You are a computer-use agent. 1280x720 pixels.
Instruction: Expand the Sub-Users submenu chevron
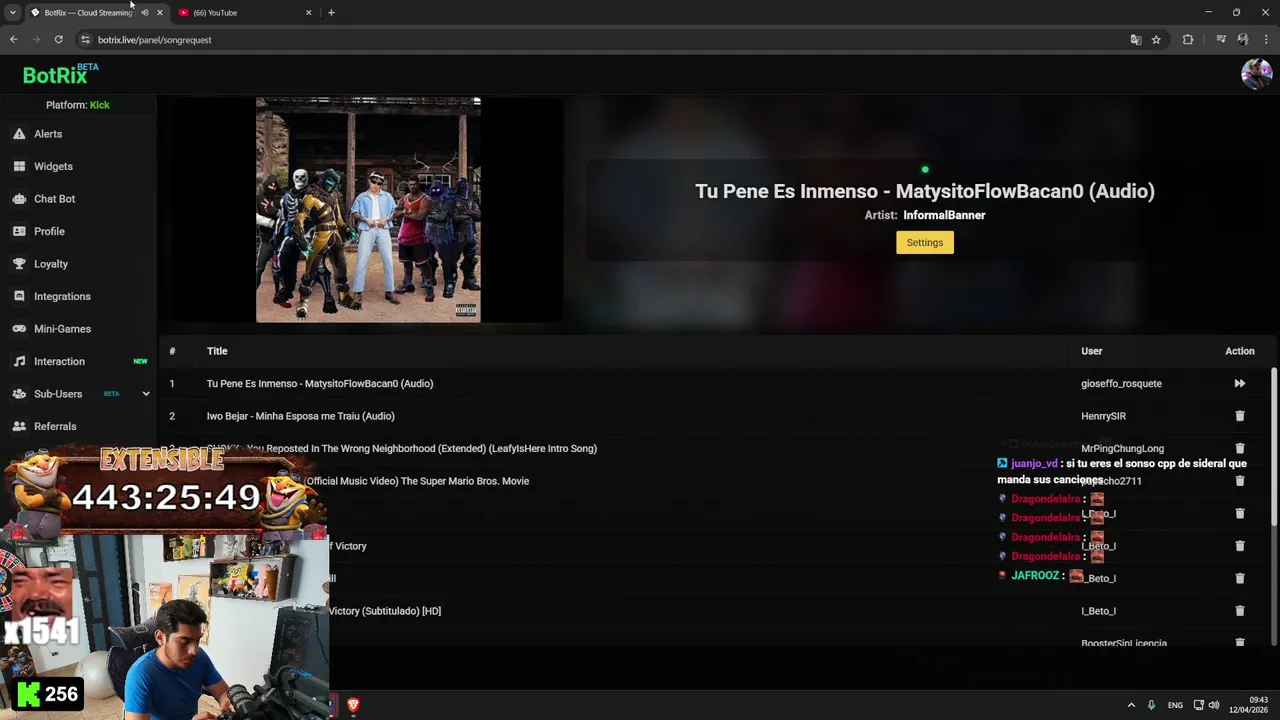coord(146,394)
